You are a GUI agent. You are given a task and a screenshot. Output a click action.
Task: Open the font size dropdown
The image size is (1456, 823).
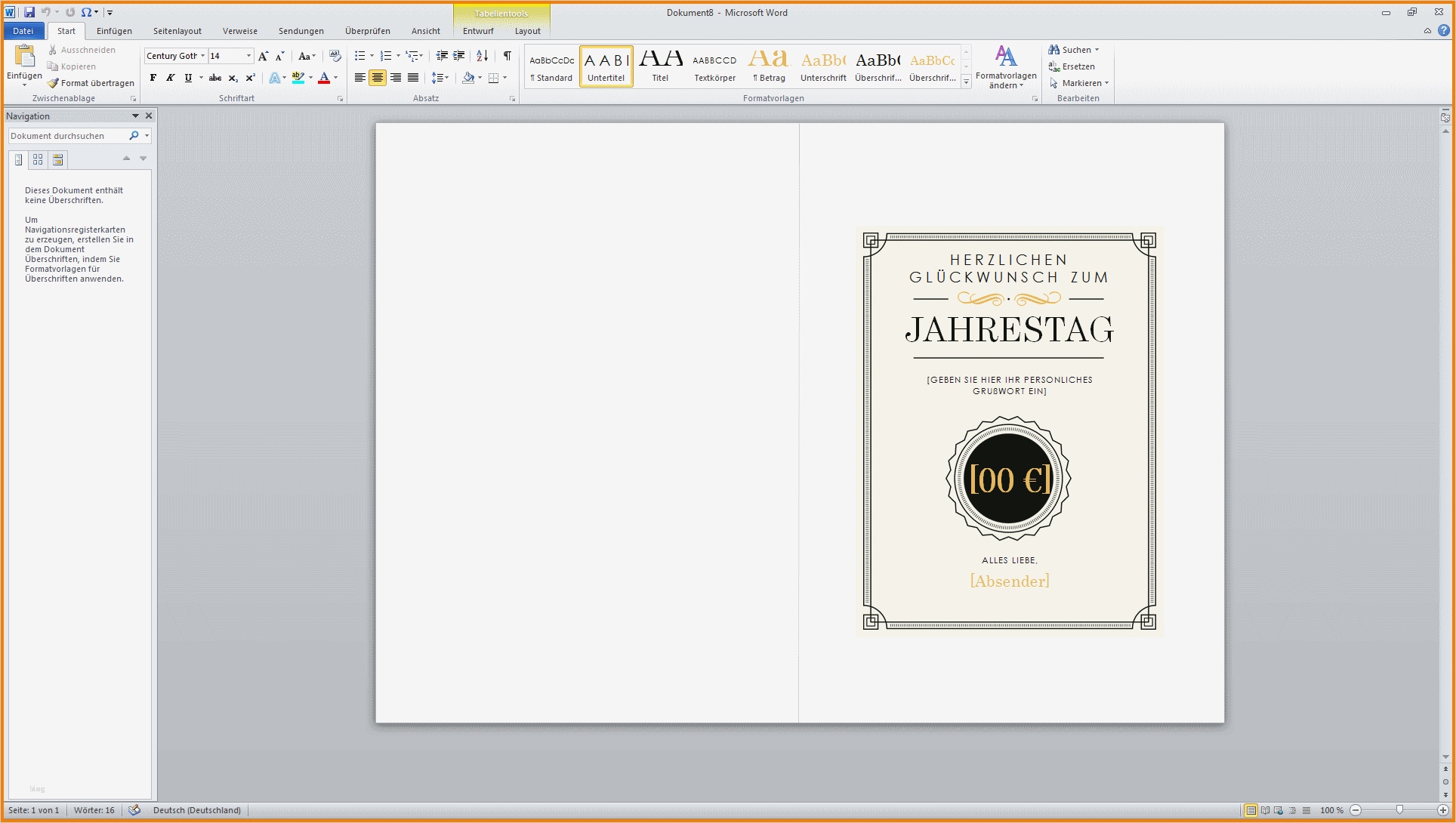(x=248, y=56)
